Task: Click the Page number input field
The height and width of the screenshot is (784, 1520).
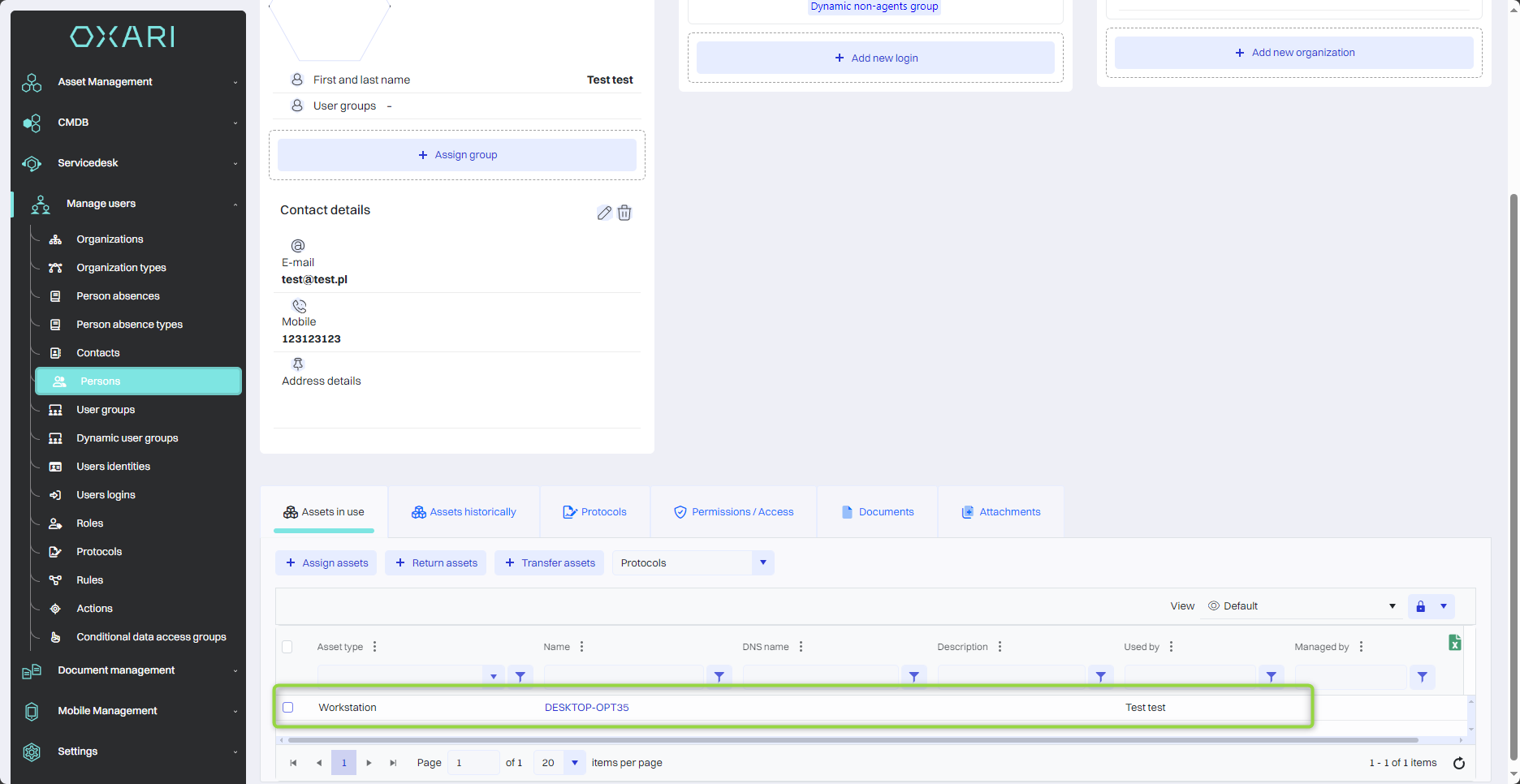Action: (x=473, y=763)
